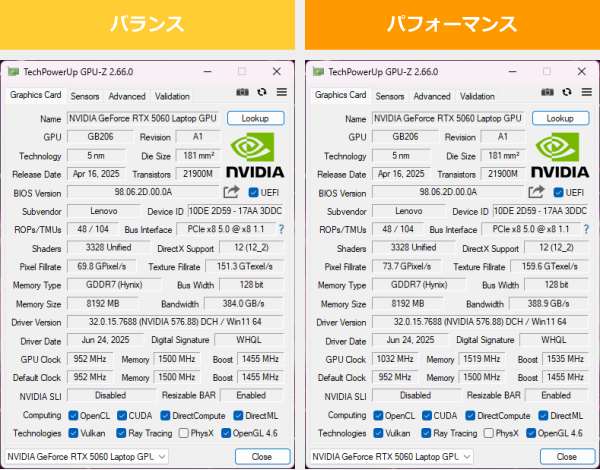The height and width of the screenshot is (470, 600).
Task: Click Device ID value in left window
Action: 235,211
